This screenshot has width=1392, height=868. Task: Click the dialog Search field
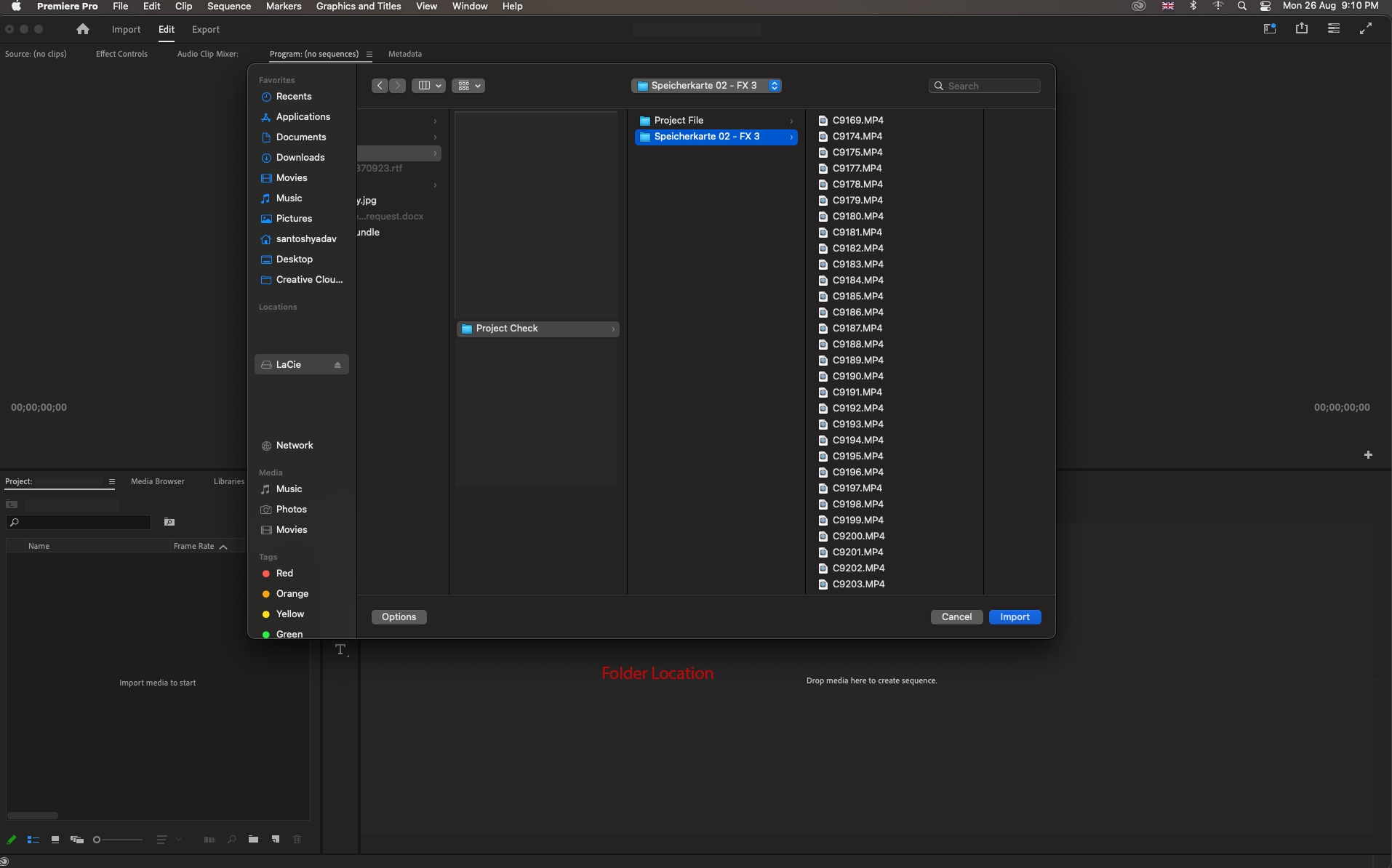(x=985, y=86)
